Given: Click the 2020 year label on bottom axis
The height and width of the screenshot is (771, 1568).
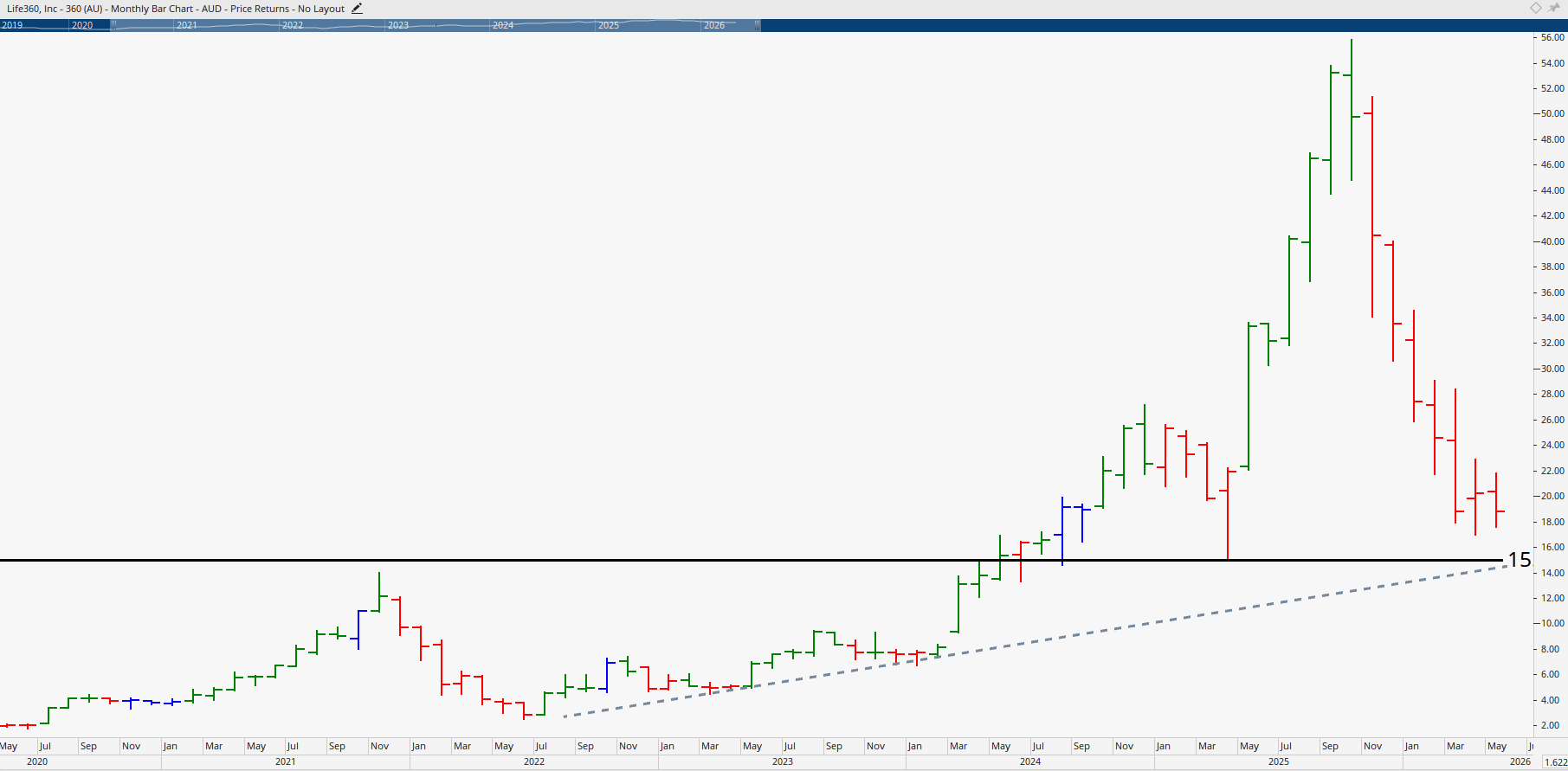Looking at the screenshot, I should point(37,761).
